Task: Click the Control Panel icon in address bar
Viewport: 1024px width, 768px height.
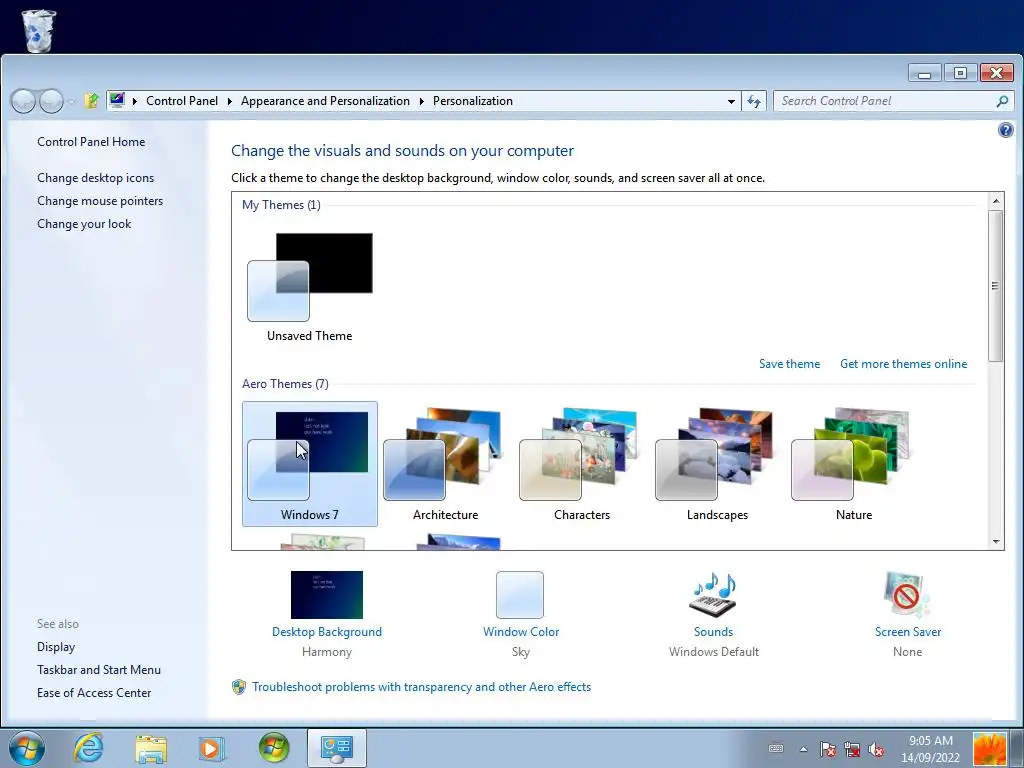Action: 117,100
